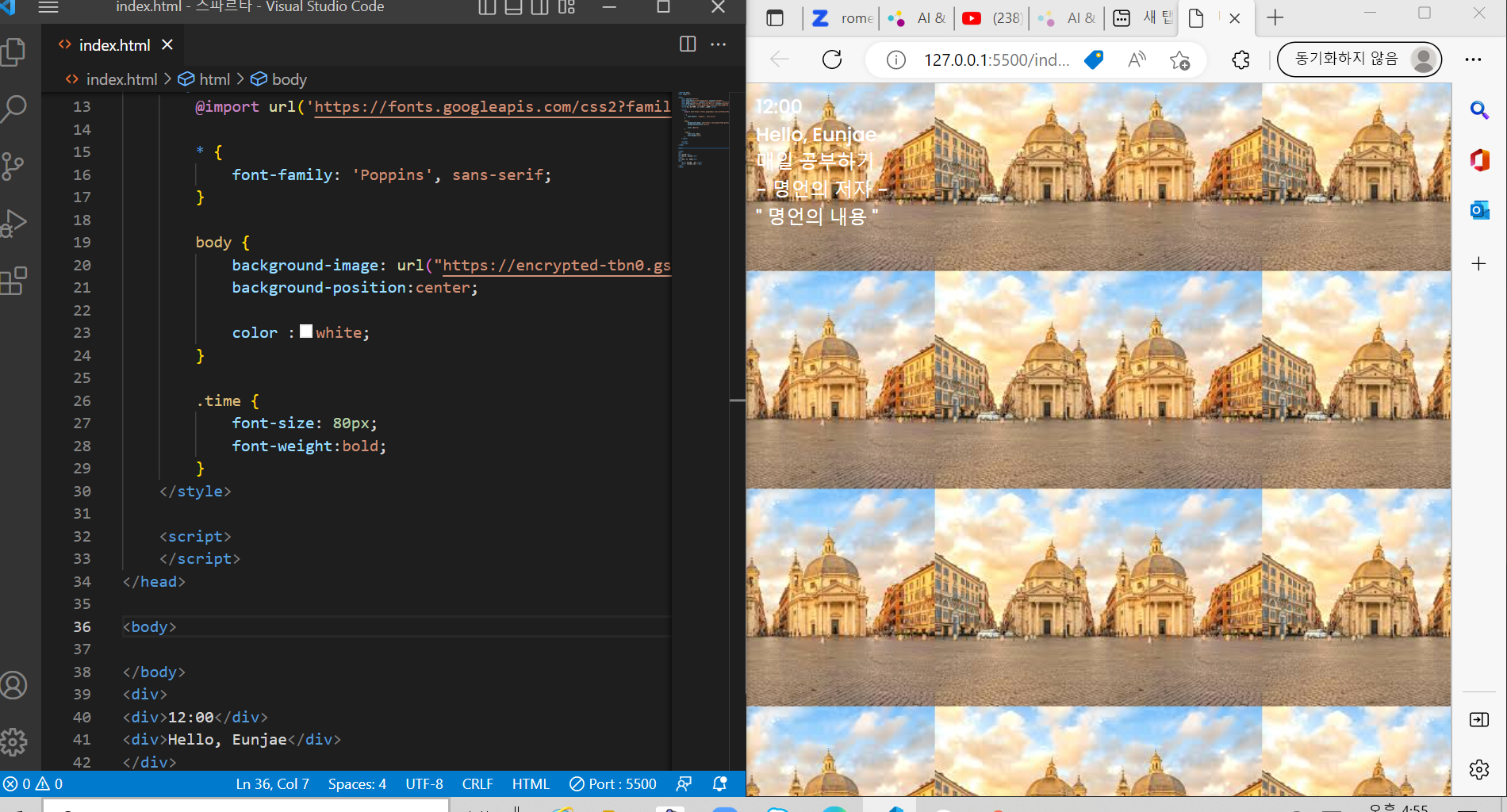Change the UTF-8 file encoding
This screenshot has height=812, width=1507.
(x=424, y=784)
